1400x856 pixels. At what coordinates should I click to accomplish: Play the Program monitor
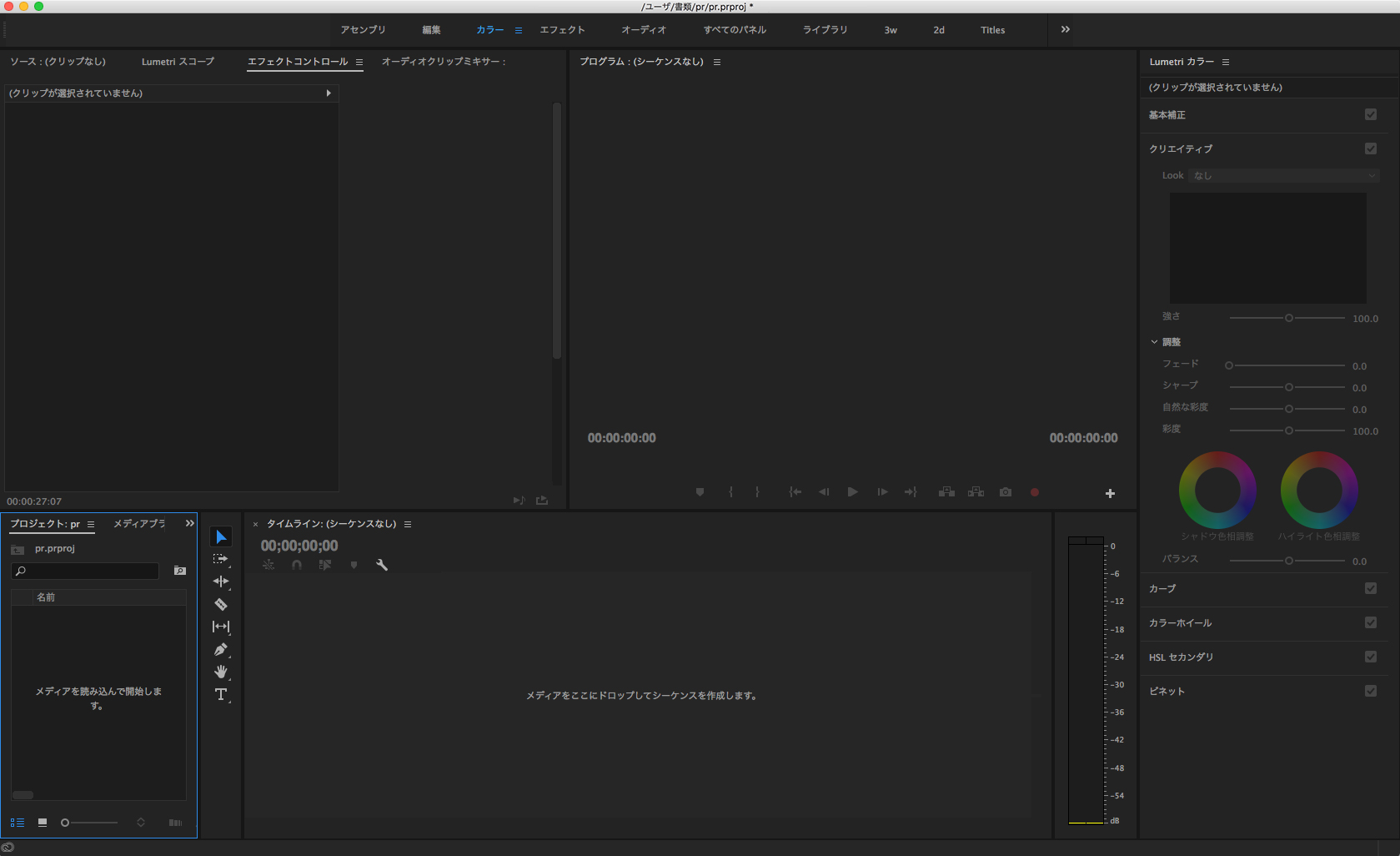(x=852, y=492)
